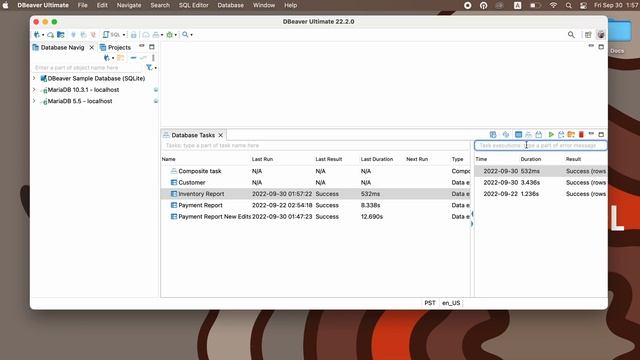
Task: Click the Reconnect icon in main toolbar
Action: pyautogui.click(x=83, y=35)
